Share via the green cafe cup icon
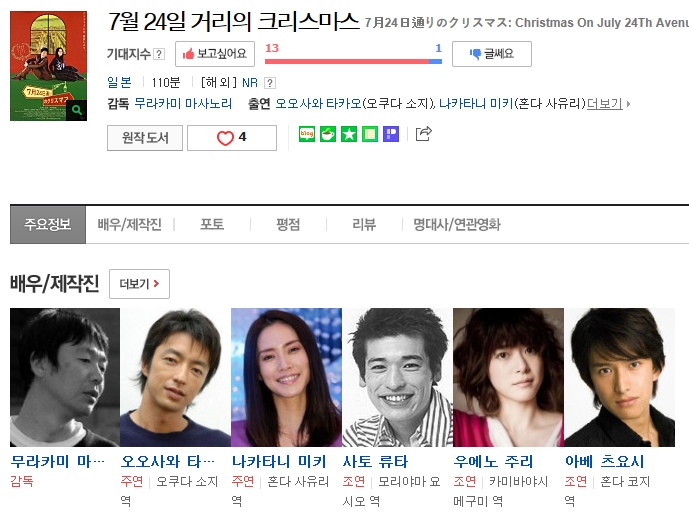The height and width of the screenshot is (528, 689). tap(328, 134)
